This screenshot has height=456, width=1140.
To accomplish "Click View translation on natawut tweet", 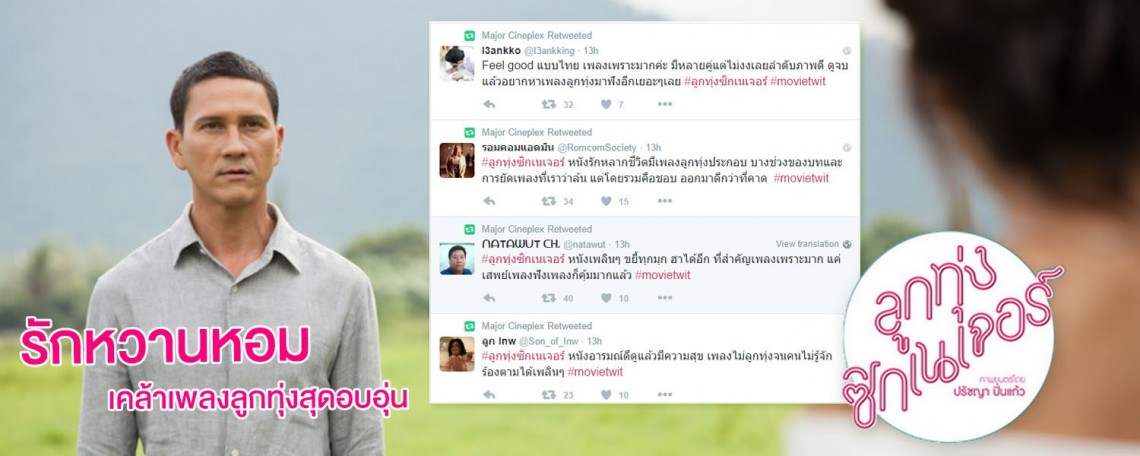I will (807, 244).
